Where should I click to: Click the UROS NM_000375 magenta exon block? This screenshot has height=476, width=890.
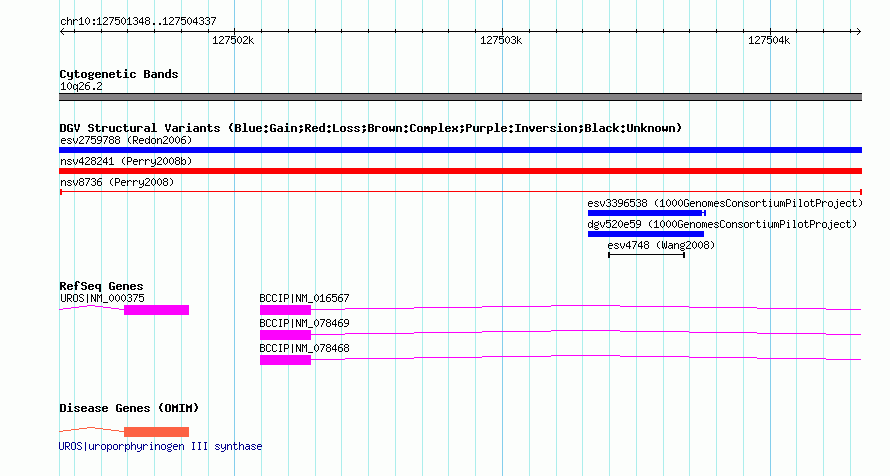coord(157,310)
